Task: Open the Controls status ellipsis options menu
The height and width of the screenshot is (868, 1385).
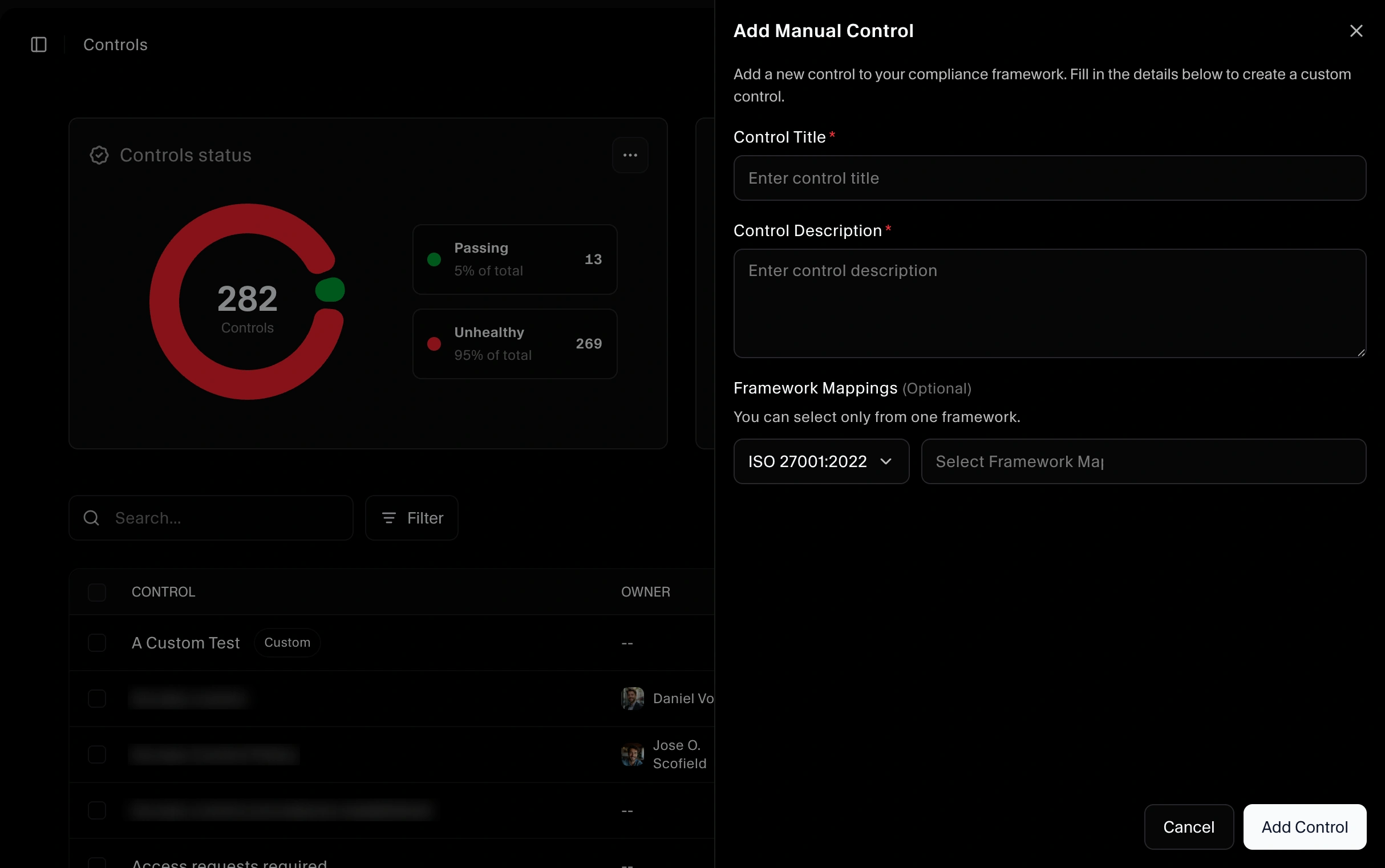Action: [x=630, y=155]
